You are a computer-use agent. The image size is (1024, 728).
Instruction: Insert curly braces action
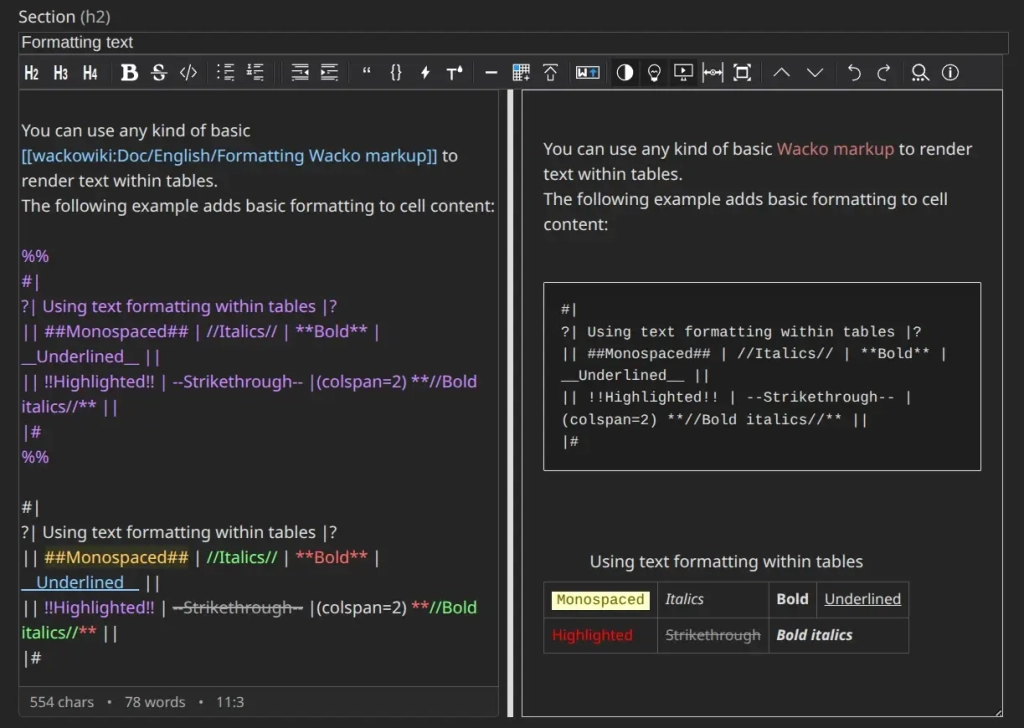(396, 72)
